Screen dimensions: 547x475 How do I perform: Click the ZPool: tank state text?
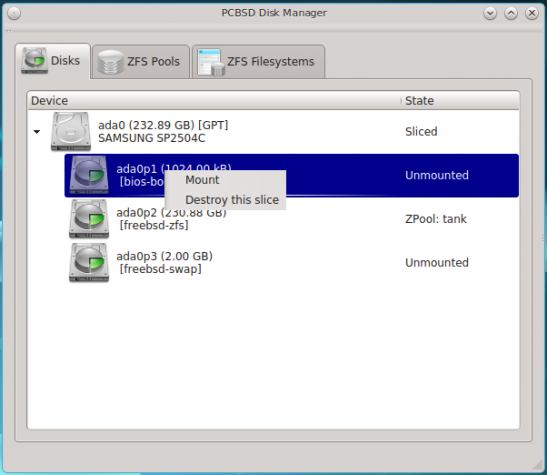436,219
